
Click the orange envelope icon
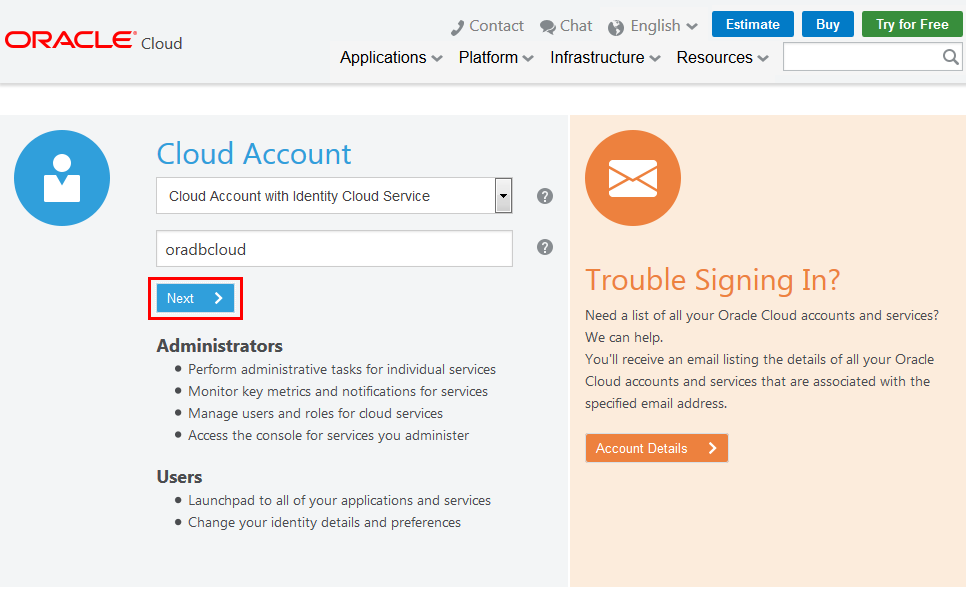(632, 177)
